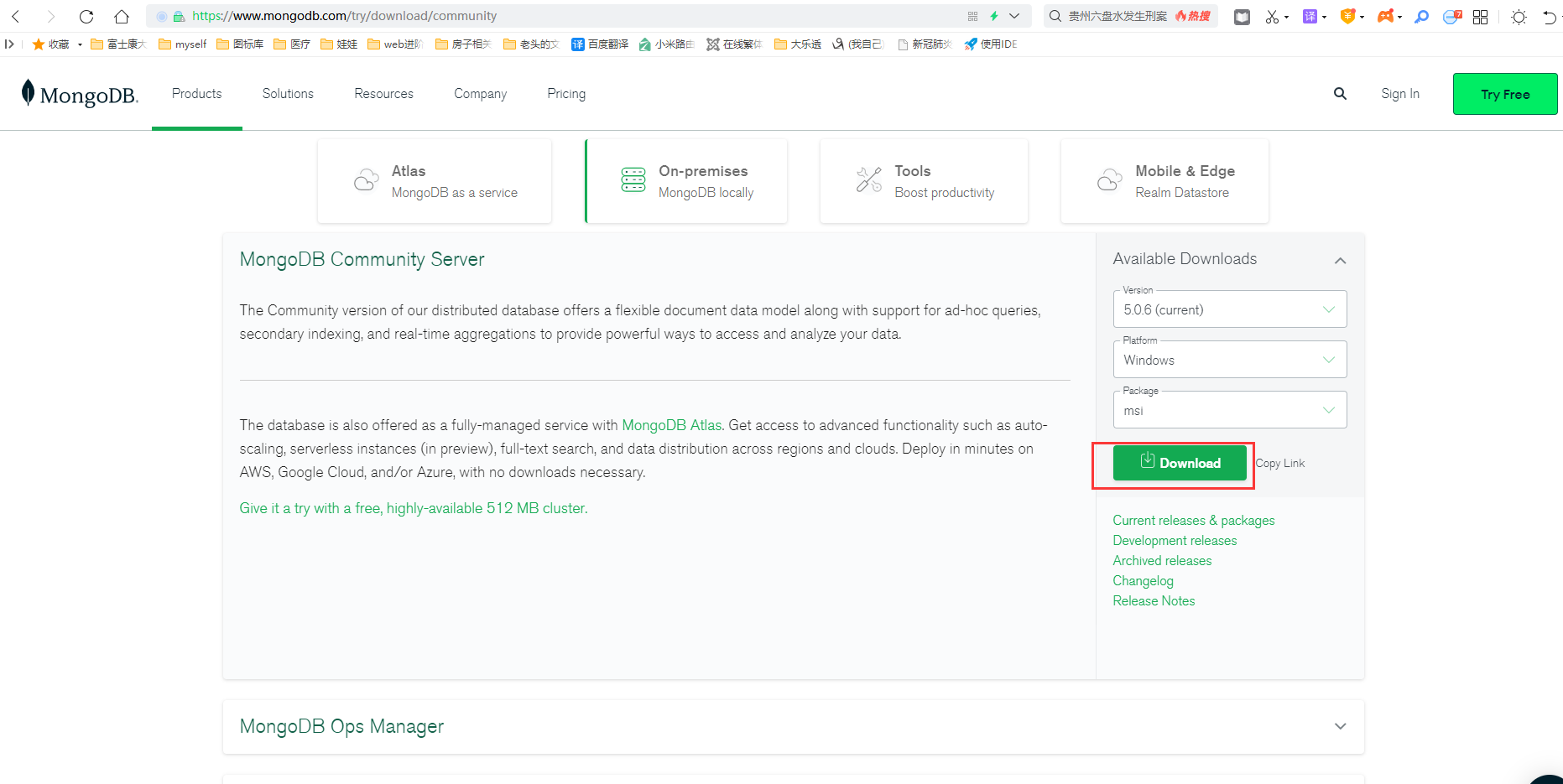Click the browser forward arrow
The height and width of the screenshot is (784, 1563).
tap(51, 16)
